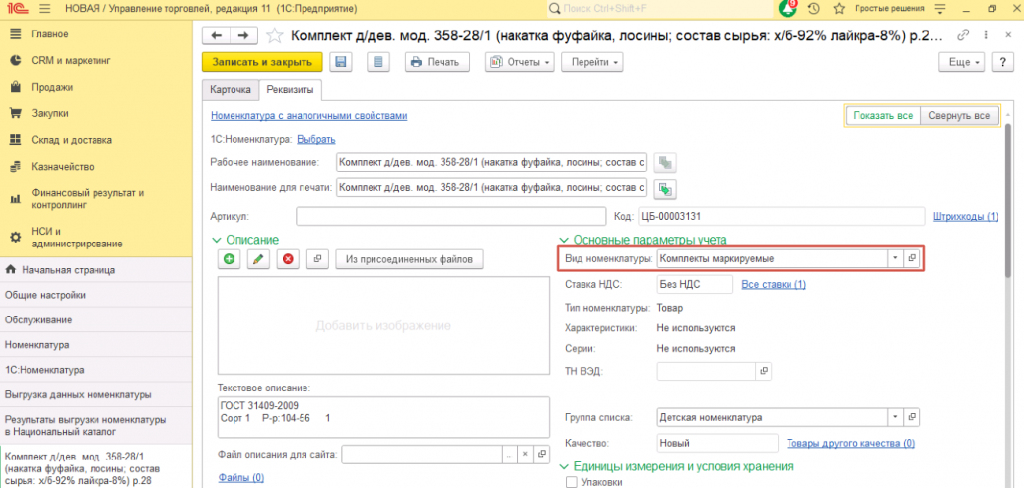Click green plus add image button
Screen dimensions: 1024x488
click(230, 259)
